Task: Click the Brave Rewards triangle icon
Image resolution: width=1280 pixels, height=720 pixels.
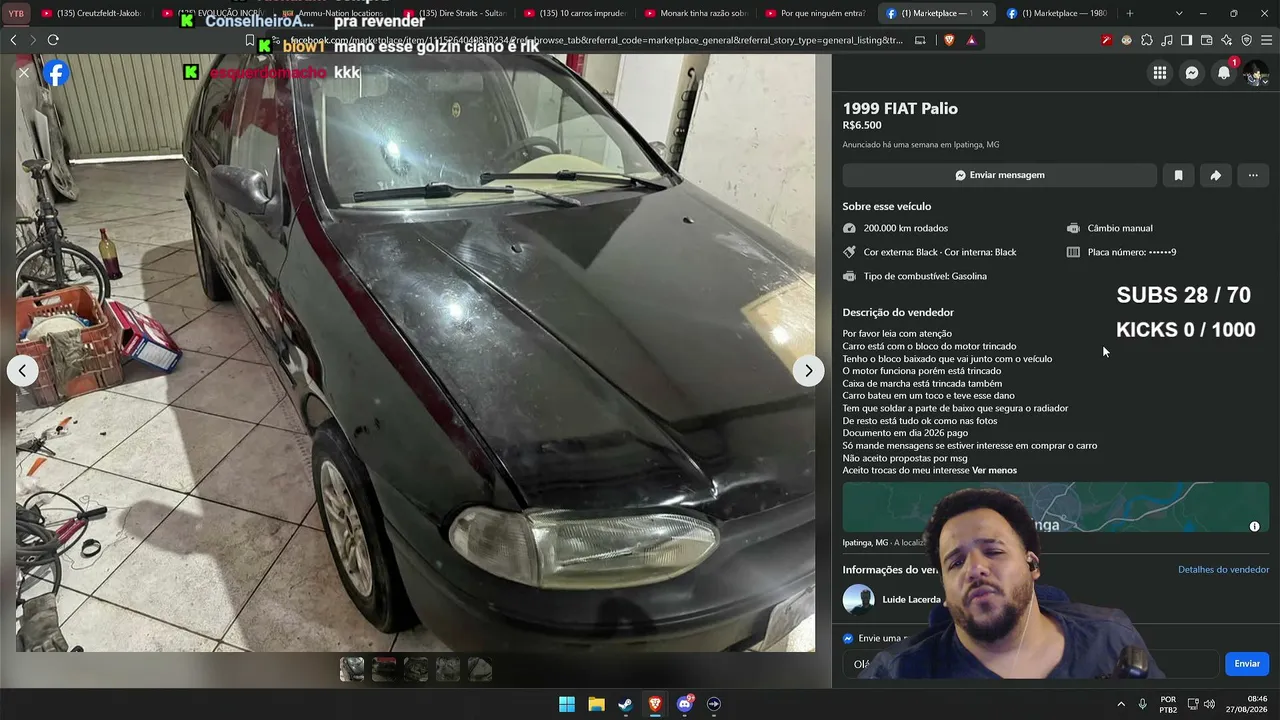Action: pos(971,40)
